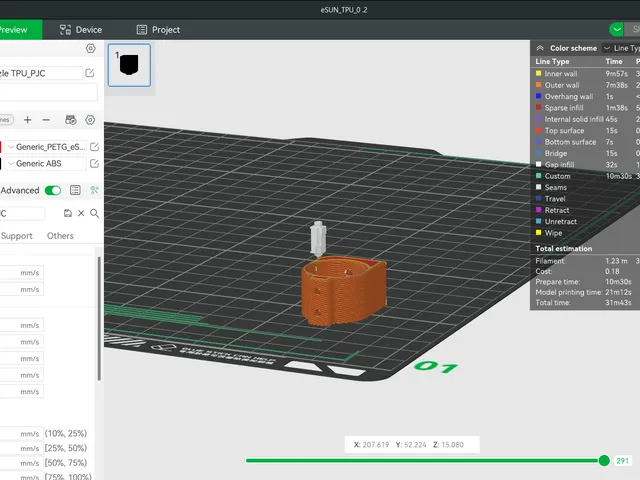Image resolution: width=640 pixels, height=480 pixels.
Task: Click Filament length 1.23 m value
Action: coord(616,261)
